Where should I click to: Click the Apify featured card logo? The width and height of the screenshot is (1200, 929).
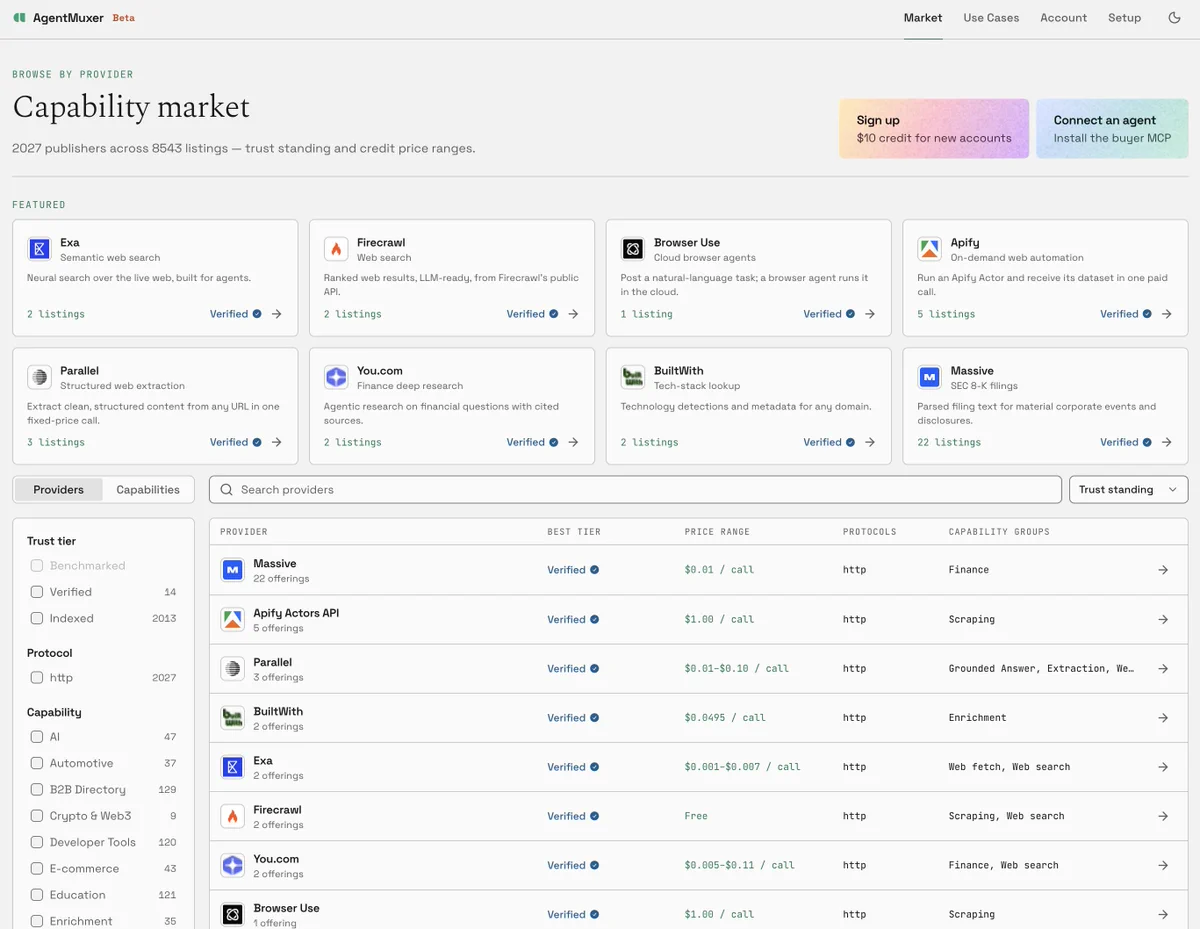click(x=930, y=249)
